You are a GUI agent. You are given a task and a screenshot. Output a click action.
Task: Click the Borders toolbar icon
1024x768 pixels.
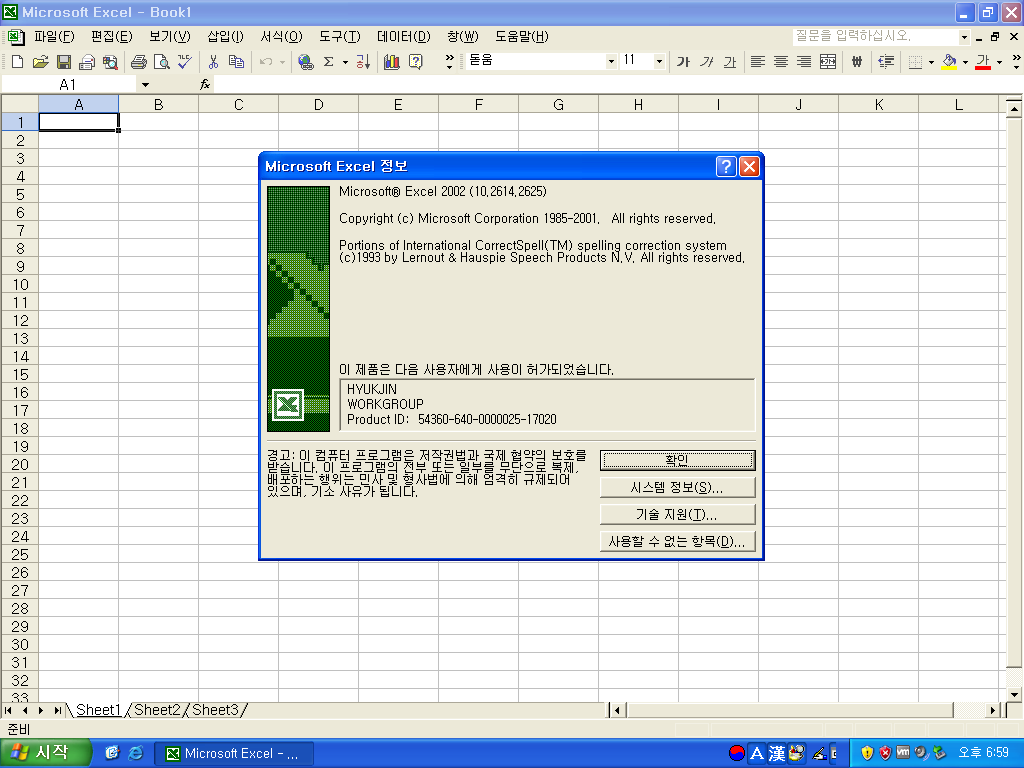pos(916,62)
